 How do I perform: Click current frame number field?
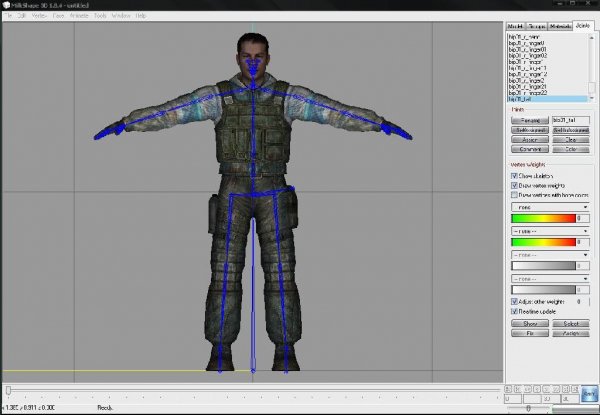click(513, 399)
